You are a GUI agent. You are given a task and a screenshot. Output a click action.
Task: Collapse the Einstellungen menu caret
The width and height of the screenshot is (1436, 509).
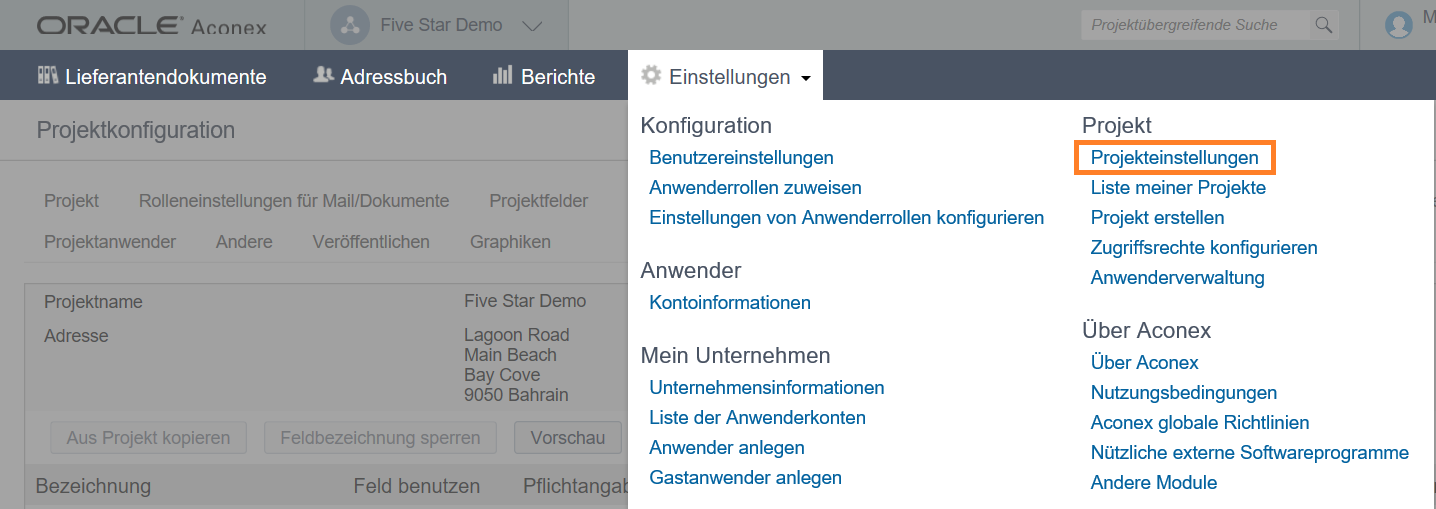(806, 78)
